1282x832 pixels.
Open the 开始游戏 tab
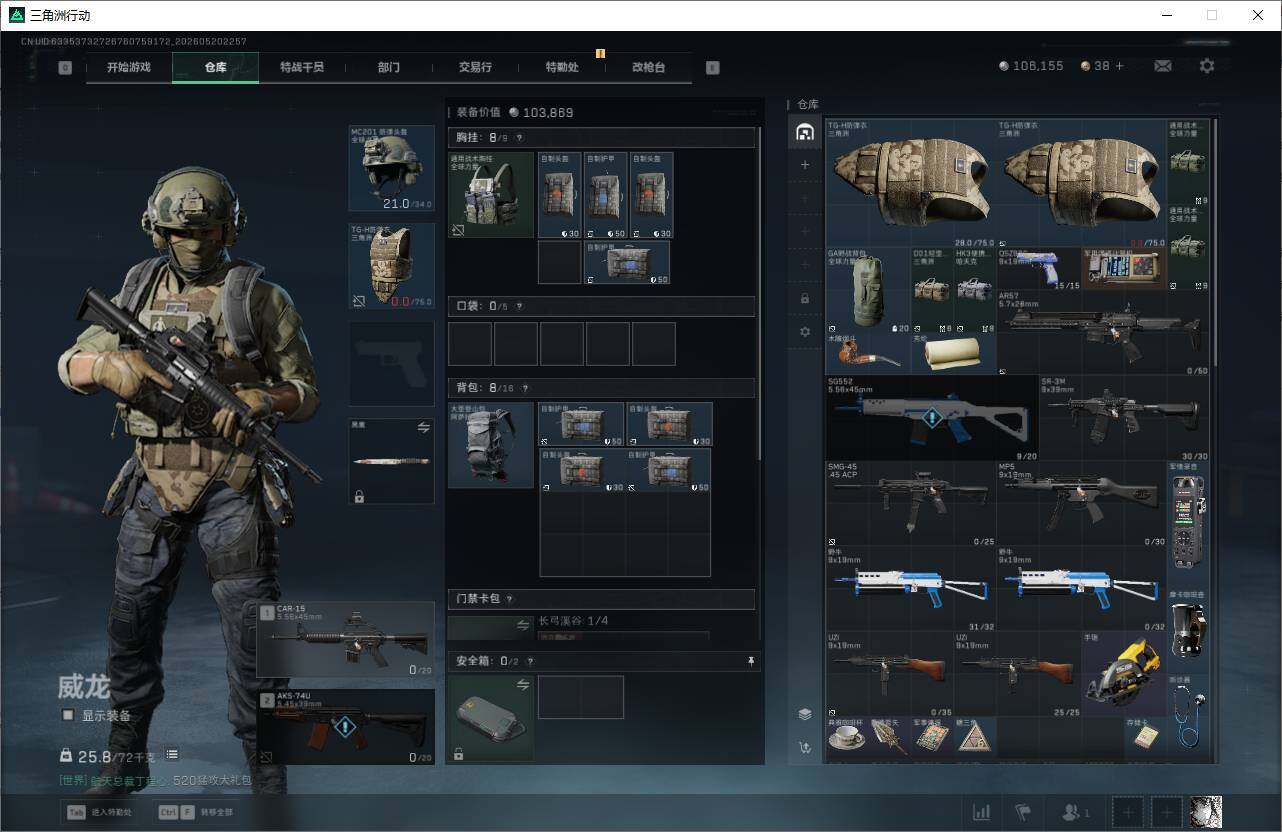tap(129, 67)
